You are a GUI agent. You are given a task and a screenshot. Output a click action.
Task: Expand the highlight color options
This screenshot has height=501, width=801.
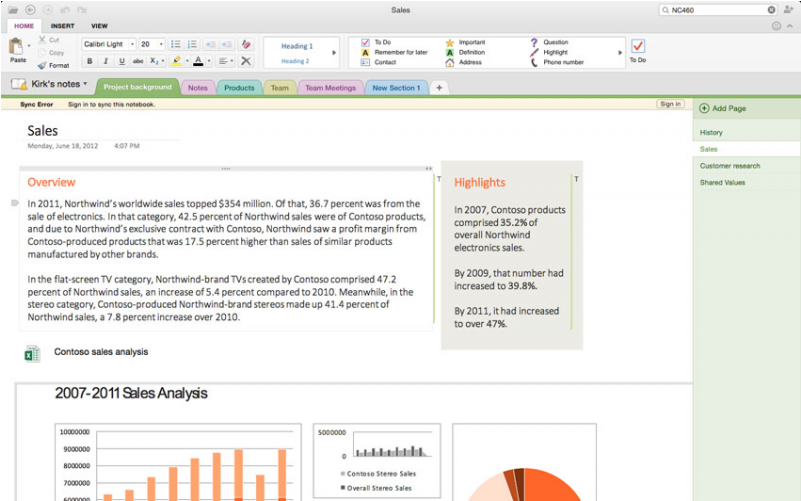pyautogui.click(x=187, y=61)
